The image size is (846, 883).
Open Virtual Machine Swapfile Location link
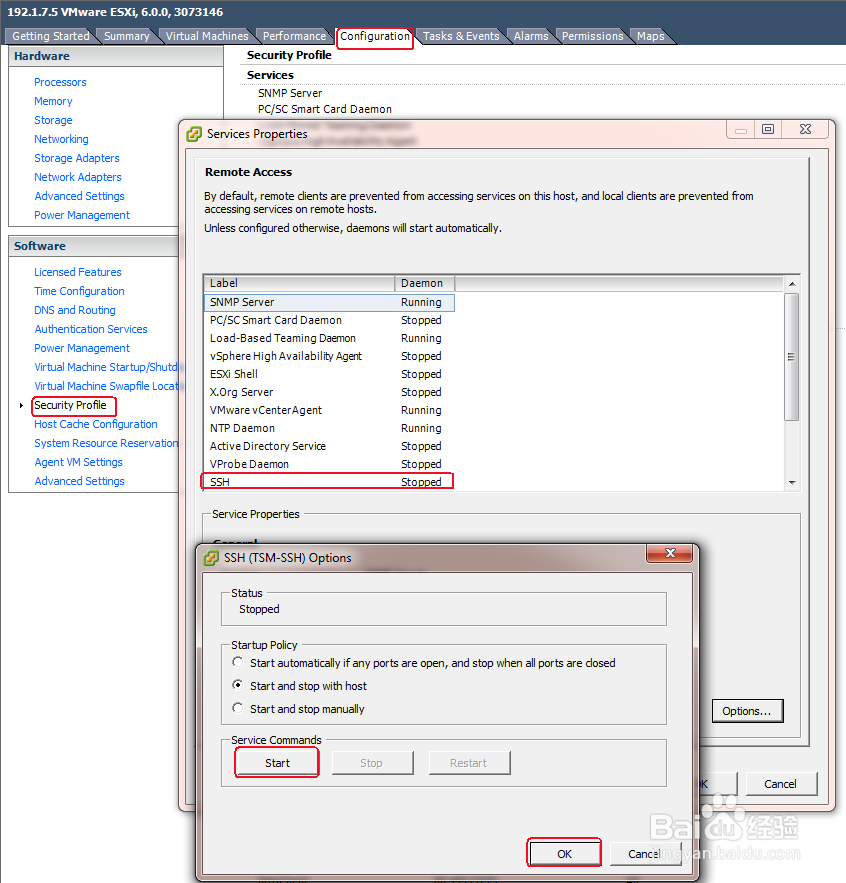(106, 386)
